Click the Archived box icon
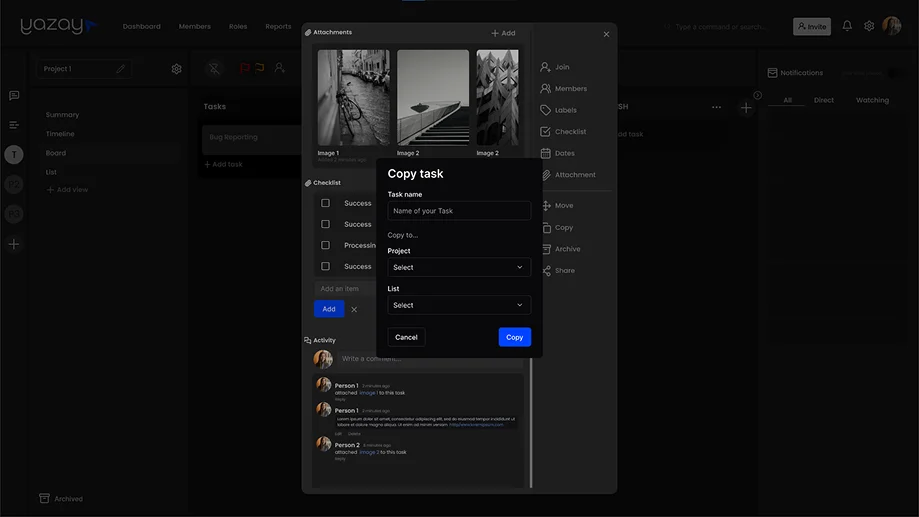This screenshot has height=517, width=919. [44, 498]
